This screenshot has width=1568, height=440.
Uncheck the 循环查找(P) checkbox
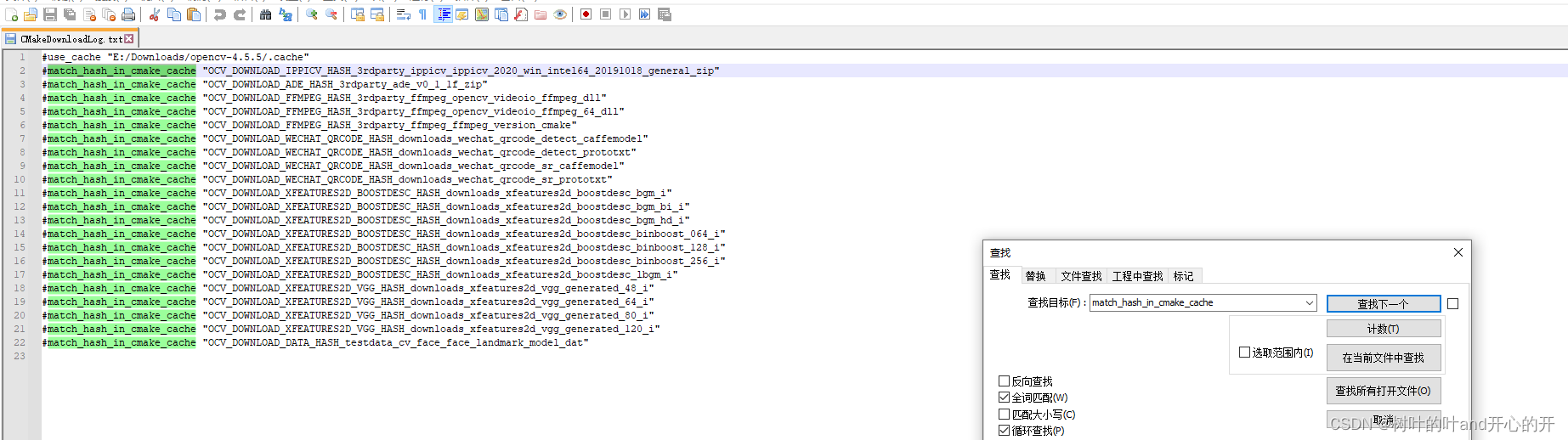coord(1005,431)
